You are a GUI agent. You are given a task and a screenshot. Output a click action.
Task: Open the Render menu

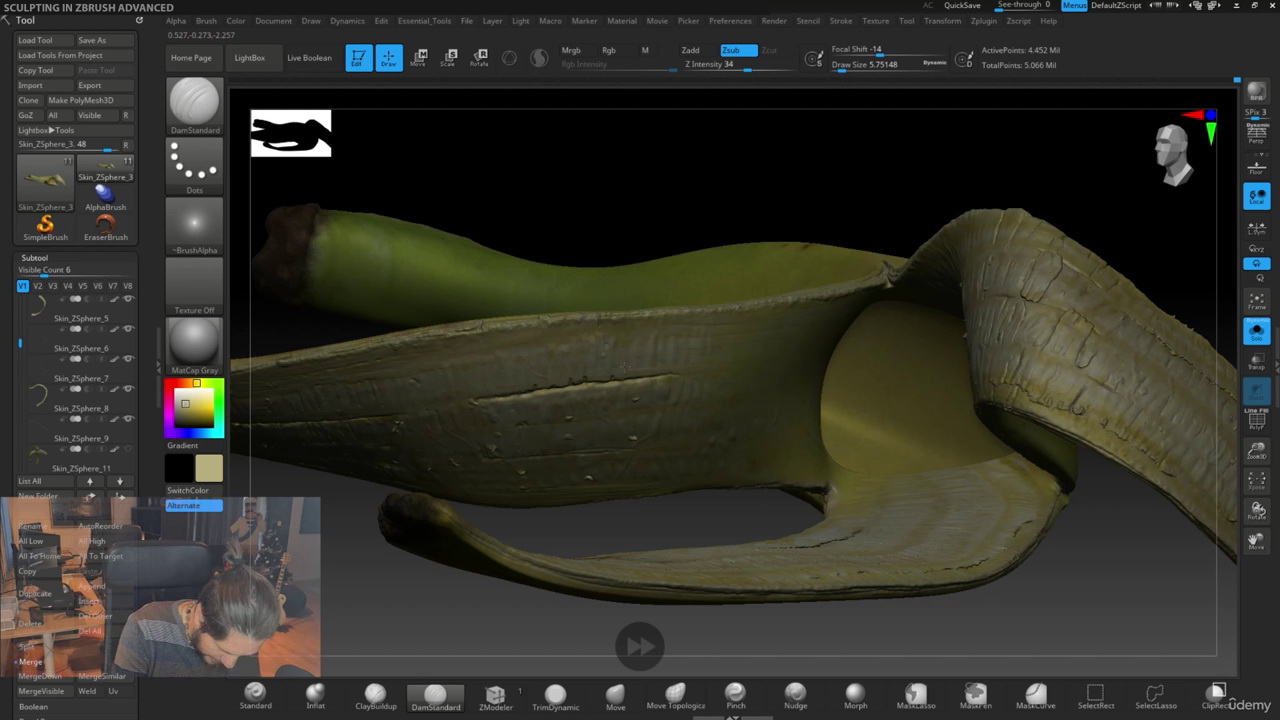point(774,20)
